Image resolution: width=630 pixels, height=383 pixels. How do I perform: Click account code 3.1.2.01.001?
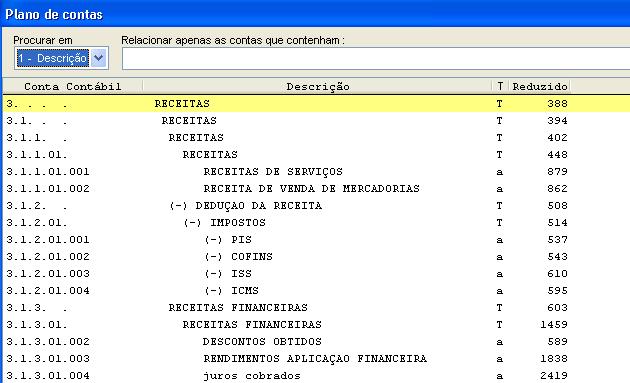point(48,240)
